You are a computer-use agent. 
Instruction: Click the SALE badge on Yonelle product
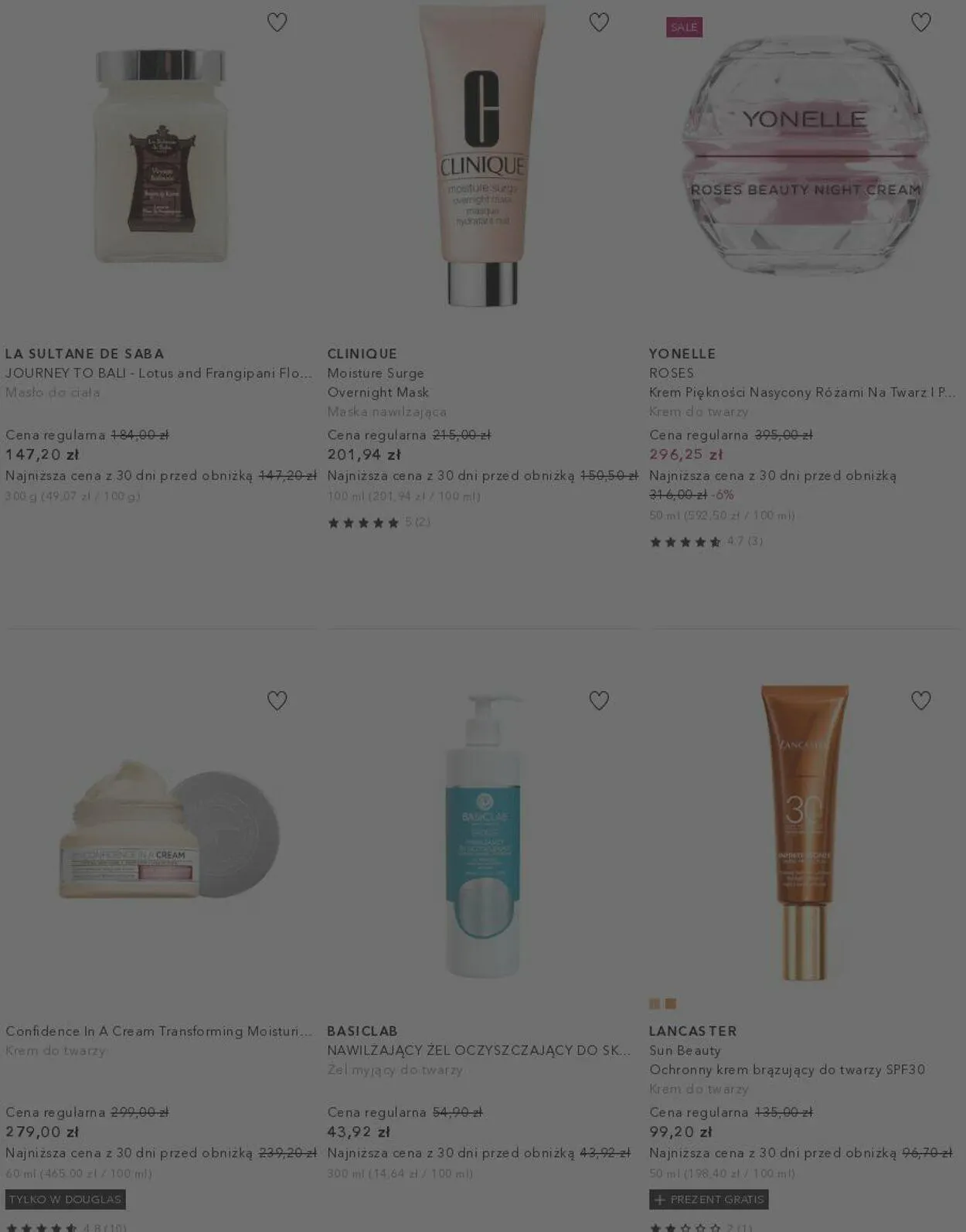tap(684, 27)
